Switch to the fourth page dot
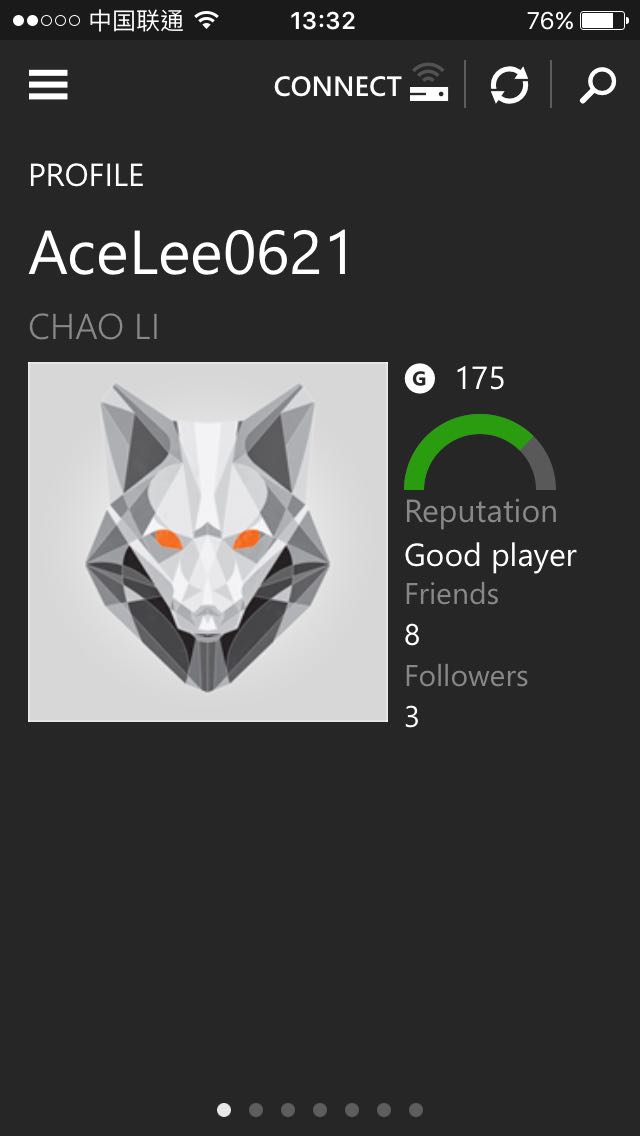The width and height of the screenshot is (640, 1136). pyautogui.click(x=320, y=1110)
